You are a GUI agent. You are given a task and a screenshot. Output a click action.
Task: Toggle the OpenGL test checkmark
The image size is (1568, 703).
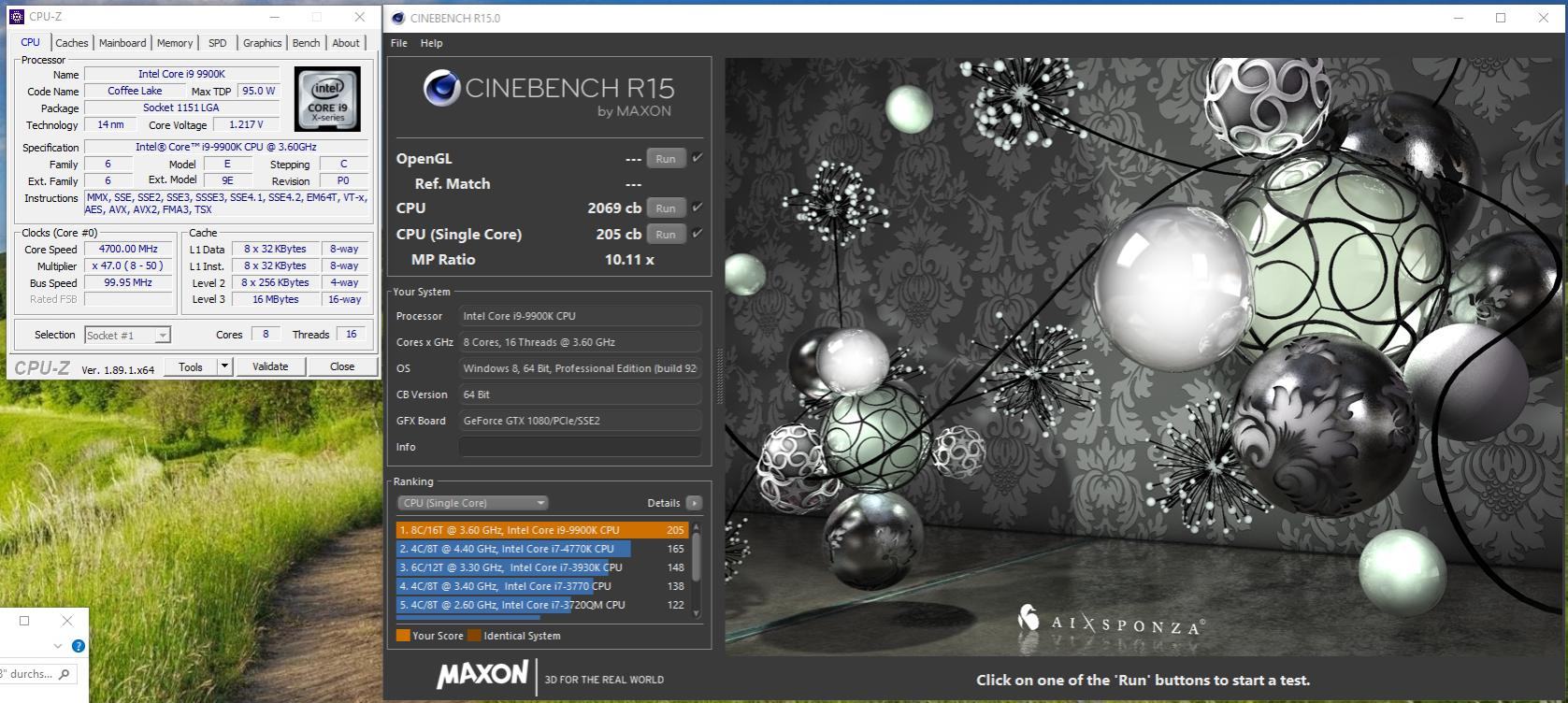(x=698, y=158)
